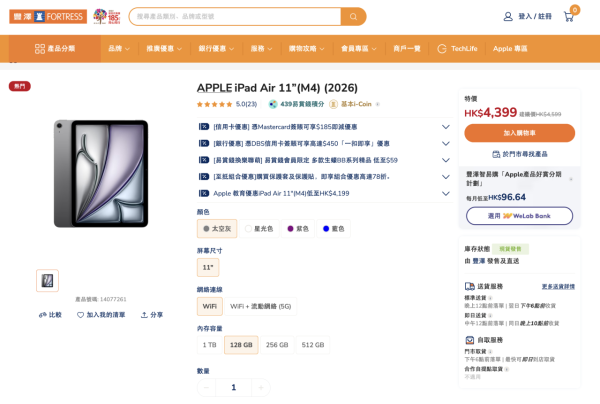Click the iPad product thumbnail
Viewport: 600px width, 404px height.
(47, 280)
